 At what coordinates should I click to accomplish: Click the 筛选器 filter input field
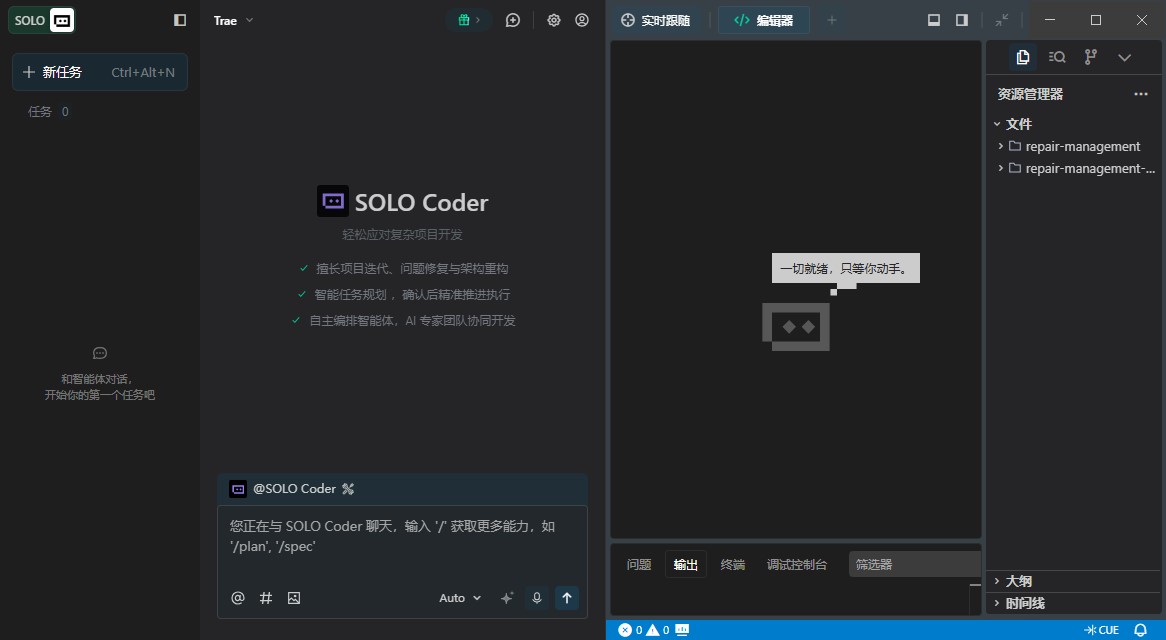(914, 565)
